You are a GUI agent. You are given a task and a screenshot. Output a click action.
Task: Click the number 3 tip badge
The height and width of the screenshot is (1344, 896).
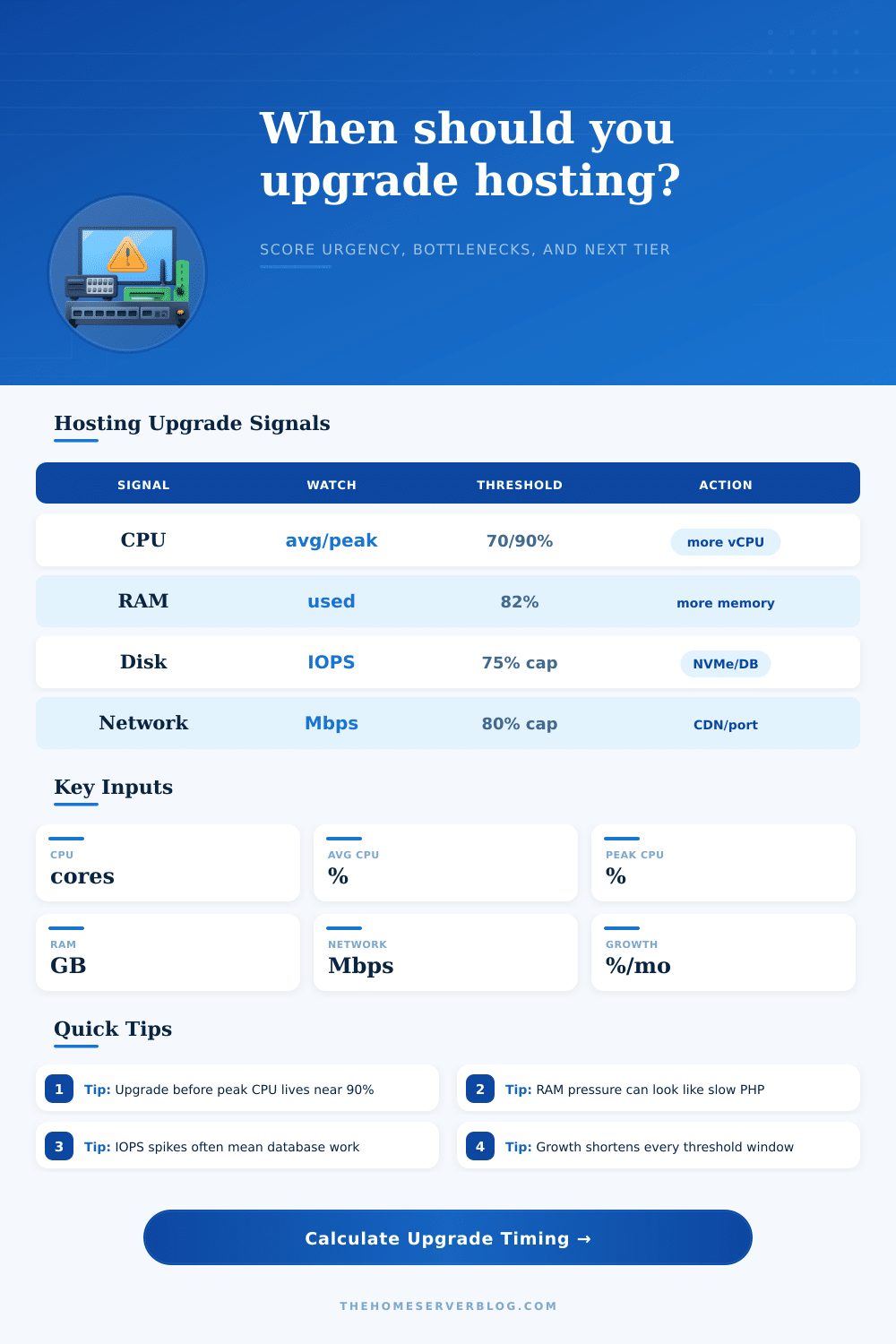(x=59, y=1146)
